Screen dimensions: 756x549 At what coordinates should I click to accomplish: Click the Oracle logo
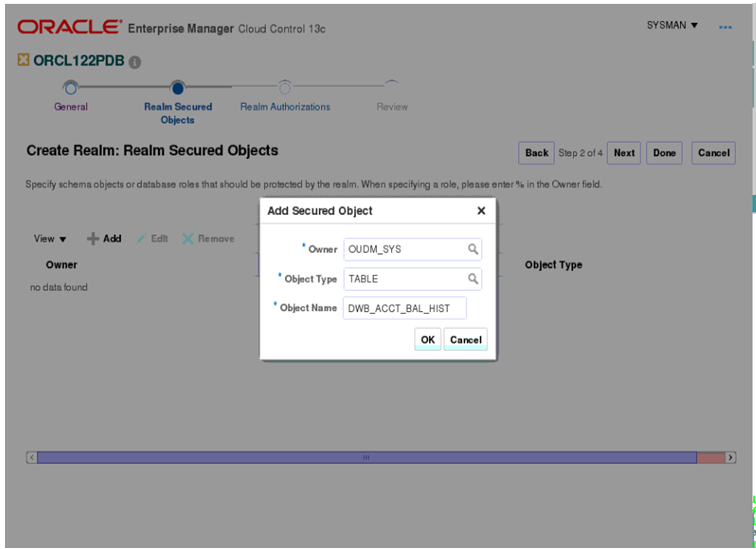tap(69, 27)
